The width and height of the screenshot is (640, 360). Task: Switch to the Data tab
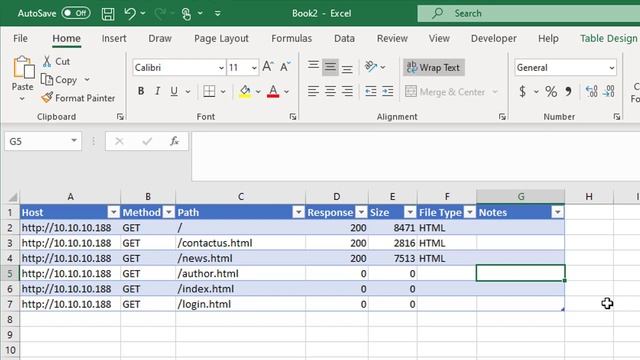pos(344,38)
